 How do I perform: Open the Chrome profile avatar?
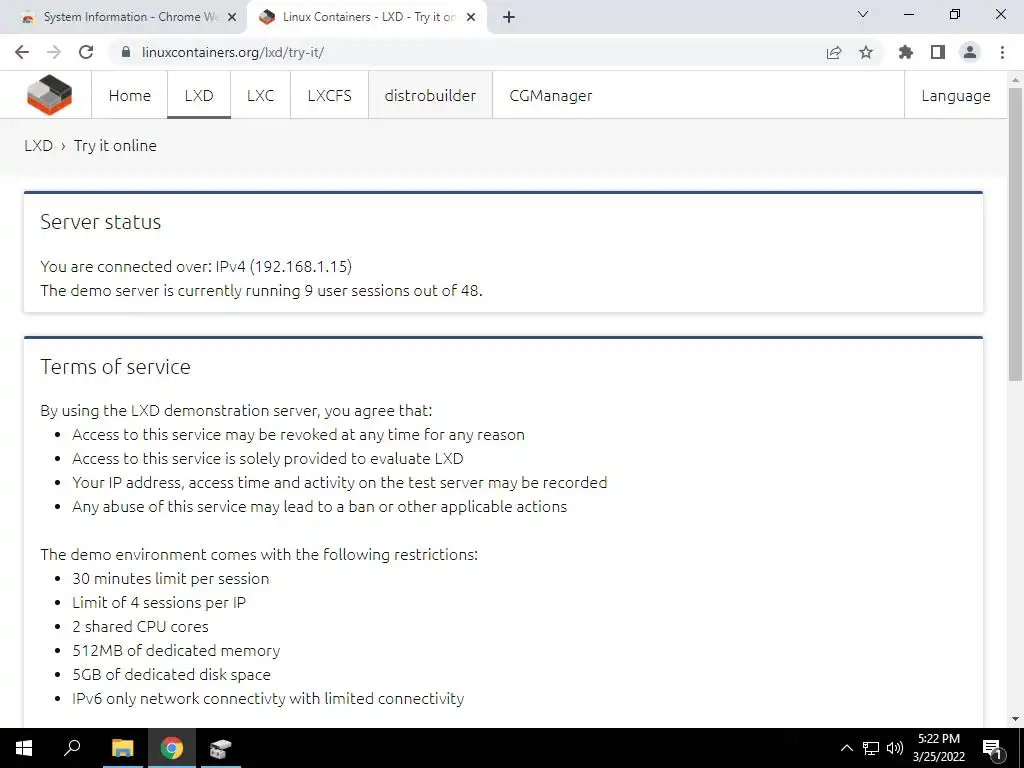click(x=970, y=52)
